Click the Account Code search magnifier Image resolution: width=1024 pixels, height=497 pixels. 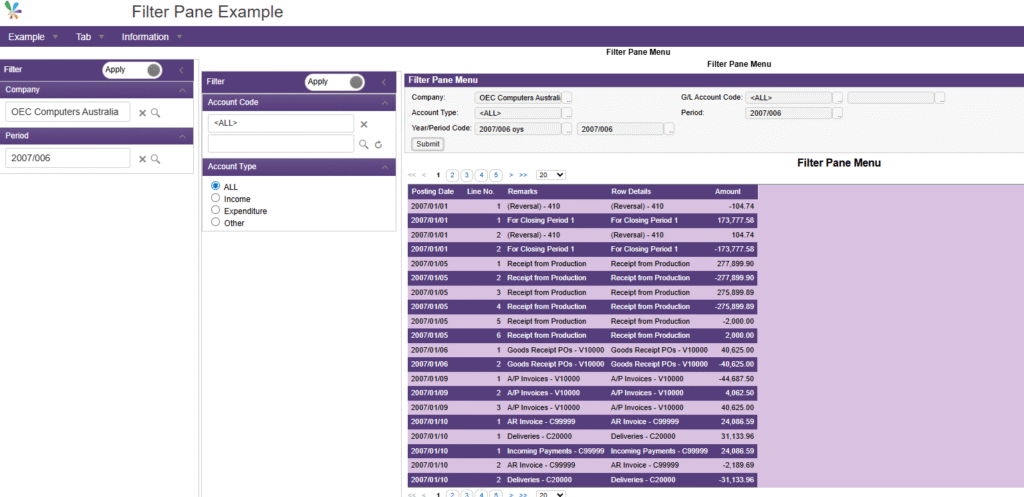[364, 144]
